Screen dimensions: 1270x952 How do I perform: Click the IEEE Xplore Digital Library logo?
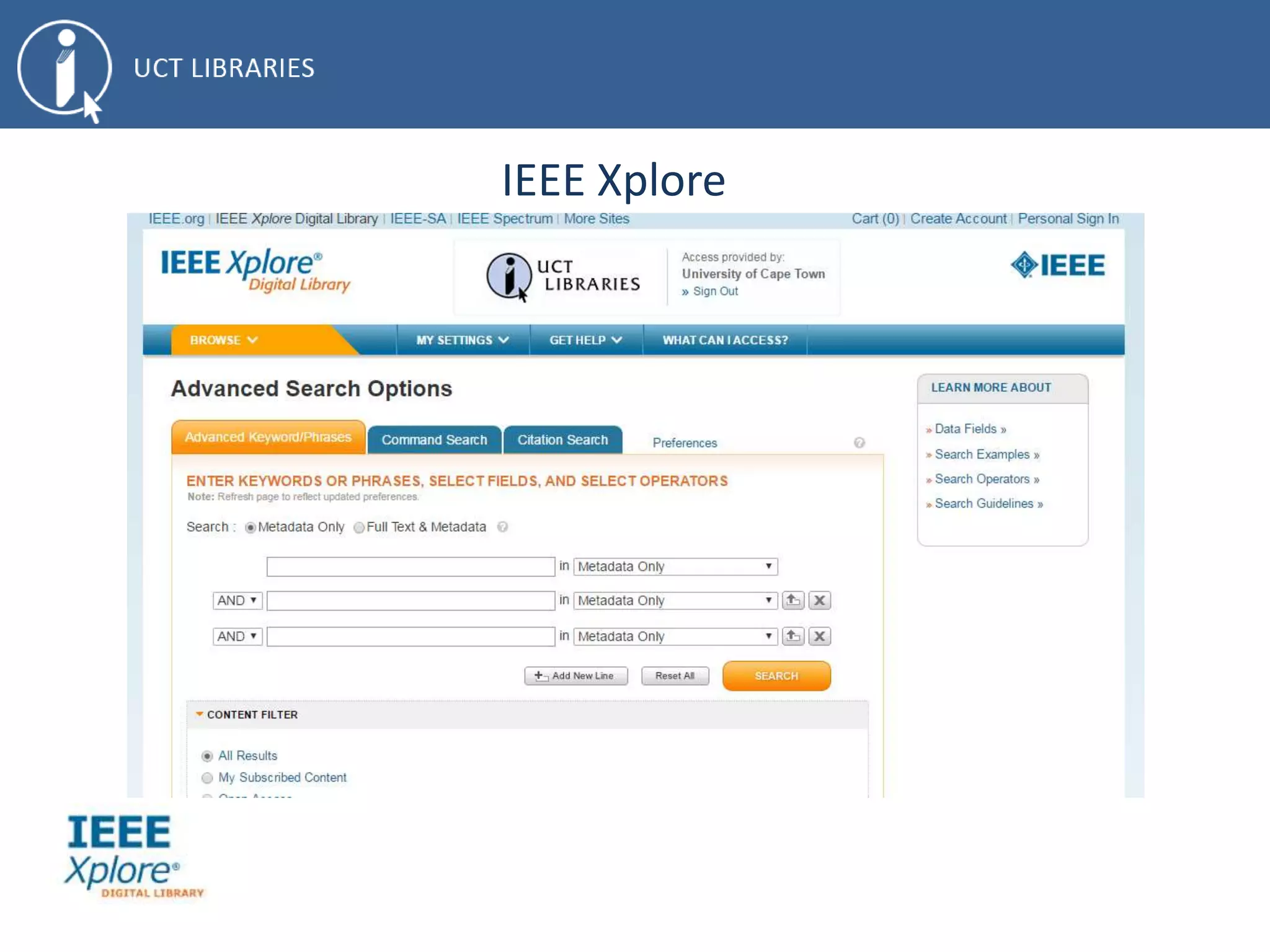click(x=255, y=270)
